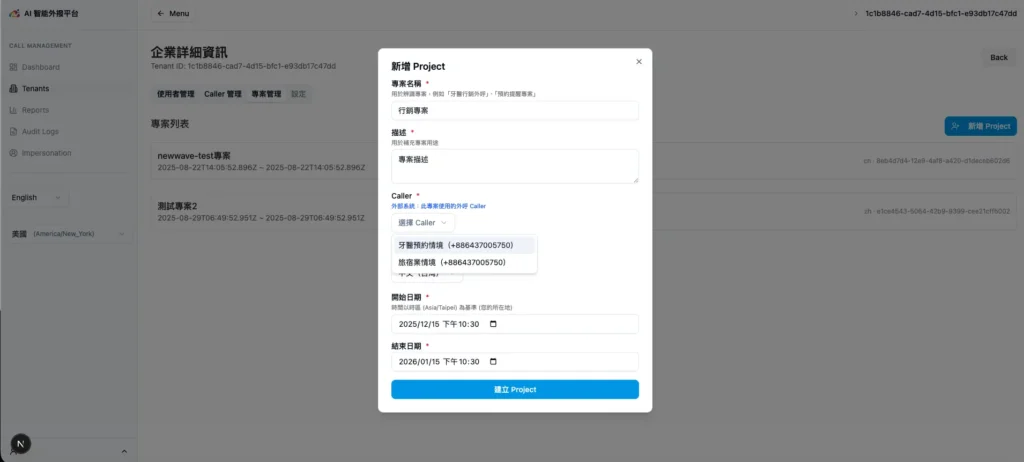Open Dashboard in the sidebar

40,67
